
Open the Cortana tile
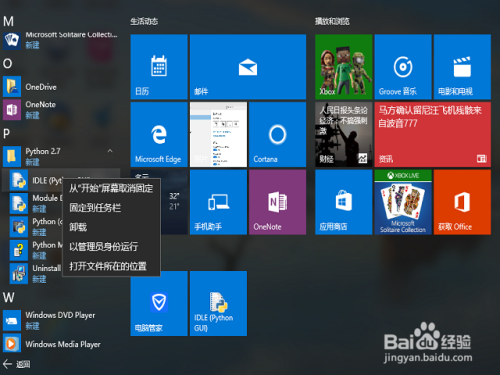(277, 134)
